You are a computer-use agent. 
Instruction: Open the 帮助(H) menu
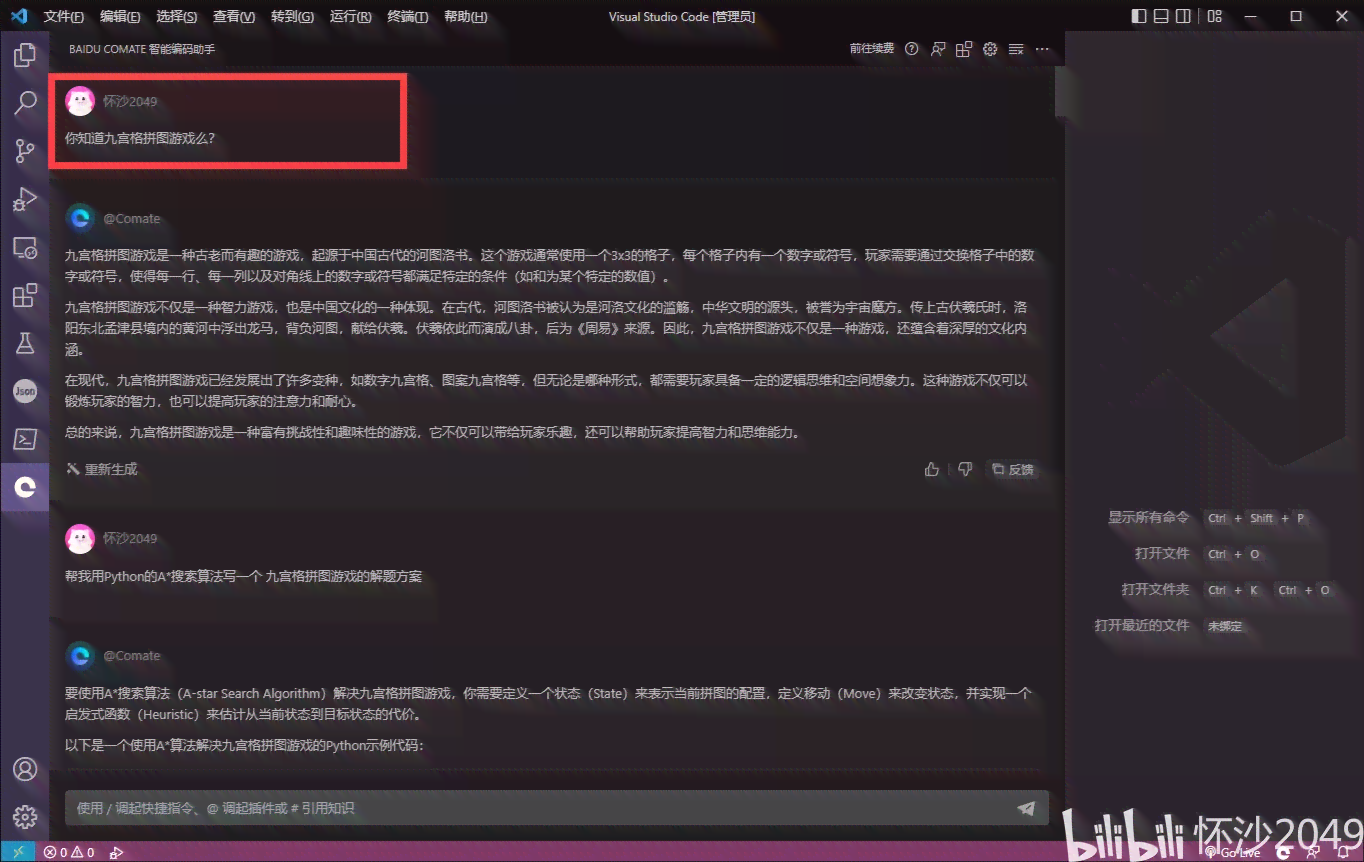coord(466,17)
